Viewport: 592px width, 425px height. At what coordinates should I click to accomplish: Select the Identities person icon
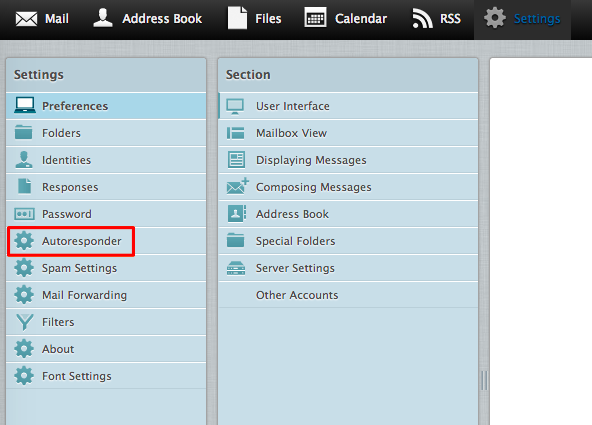click(24, 160)
